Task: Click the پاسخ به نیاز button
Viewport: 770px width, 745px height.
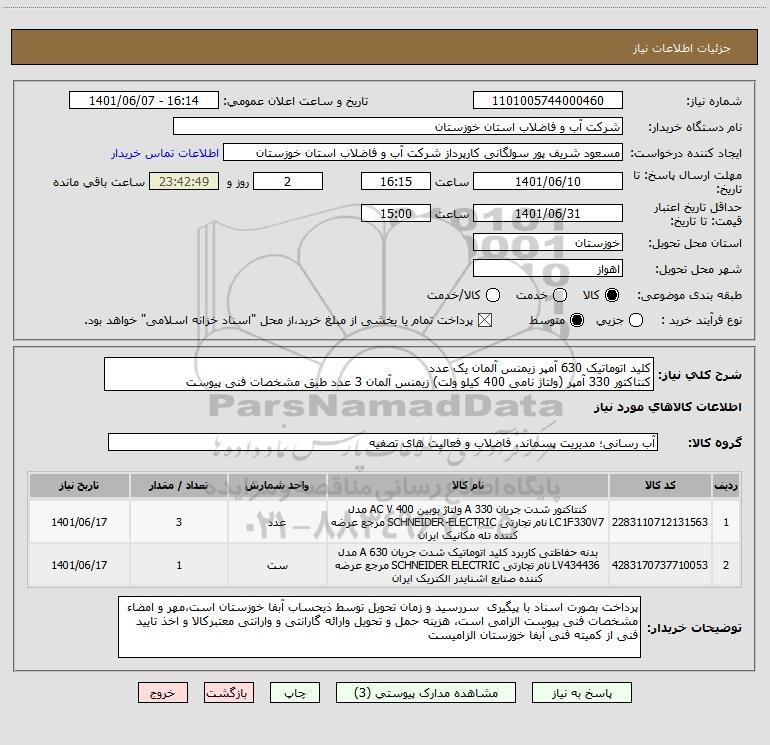Action: click(581, 693)
